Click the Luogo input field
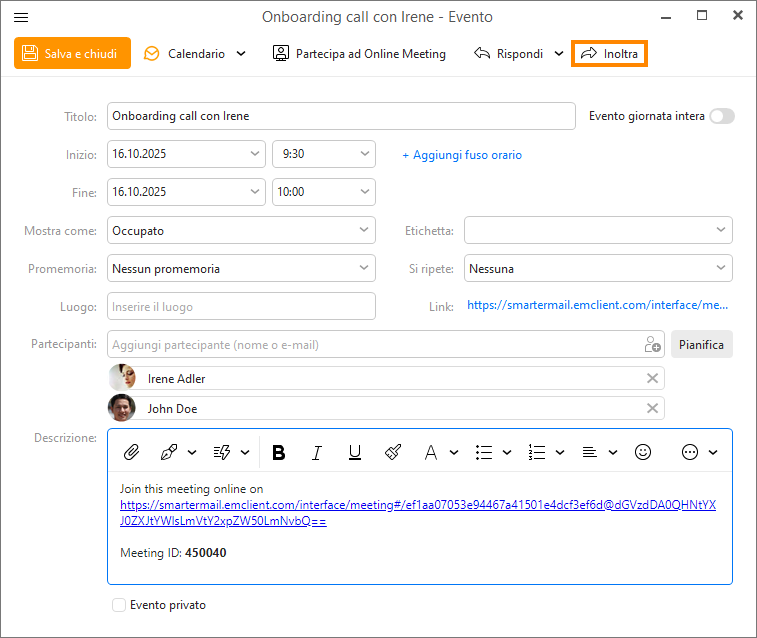This screenshot has height=638, width=757. click(241, 307)
